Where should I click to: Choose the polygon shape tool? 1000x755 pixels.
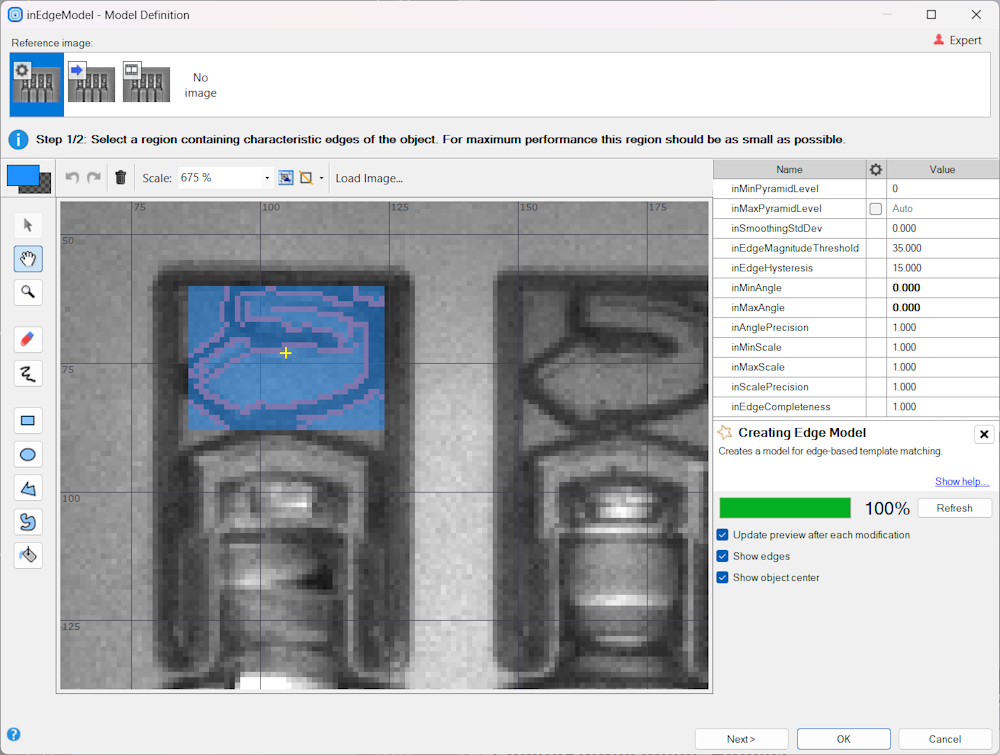28,489
